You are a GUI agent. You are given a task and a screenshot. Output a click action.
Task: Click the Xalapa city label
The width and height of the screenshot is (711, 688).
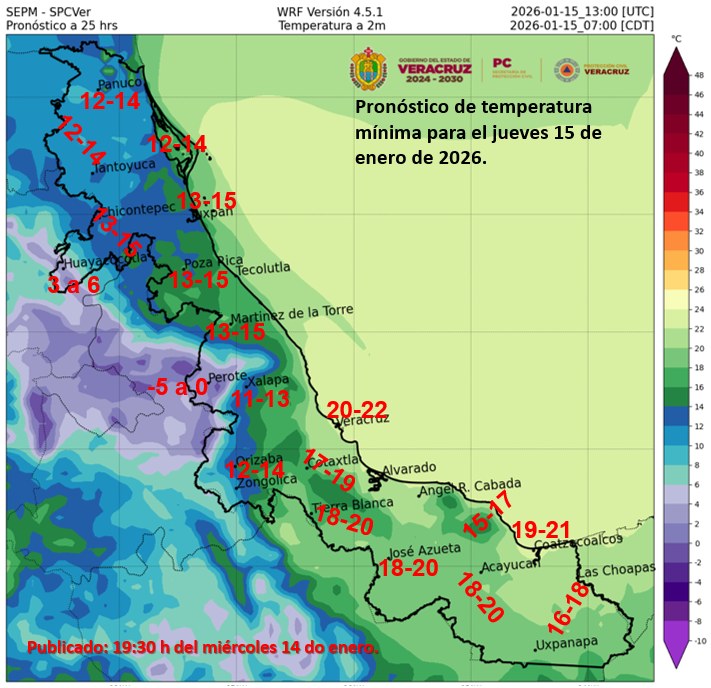pyautogui.click(x=269, y=380)
